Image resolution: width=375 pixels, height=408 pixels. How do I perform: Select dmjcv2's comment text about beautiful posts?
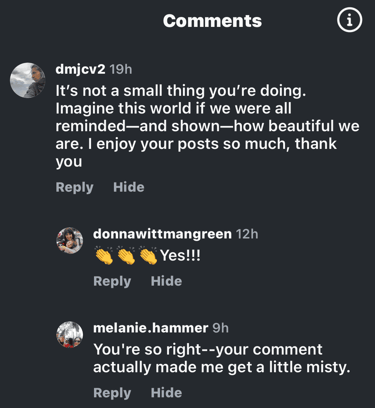(207, 126)
